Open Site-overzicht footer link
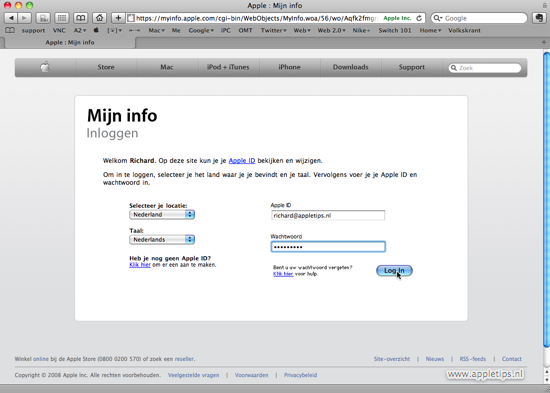This screenshot has width=550, height=393. [392, 359]
